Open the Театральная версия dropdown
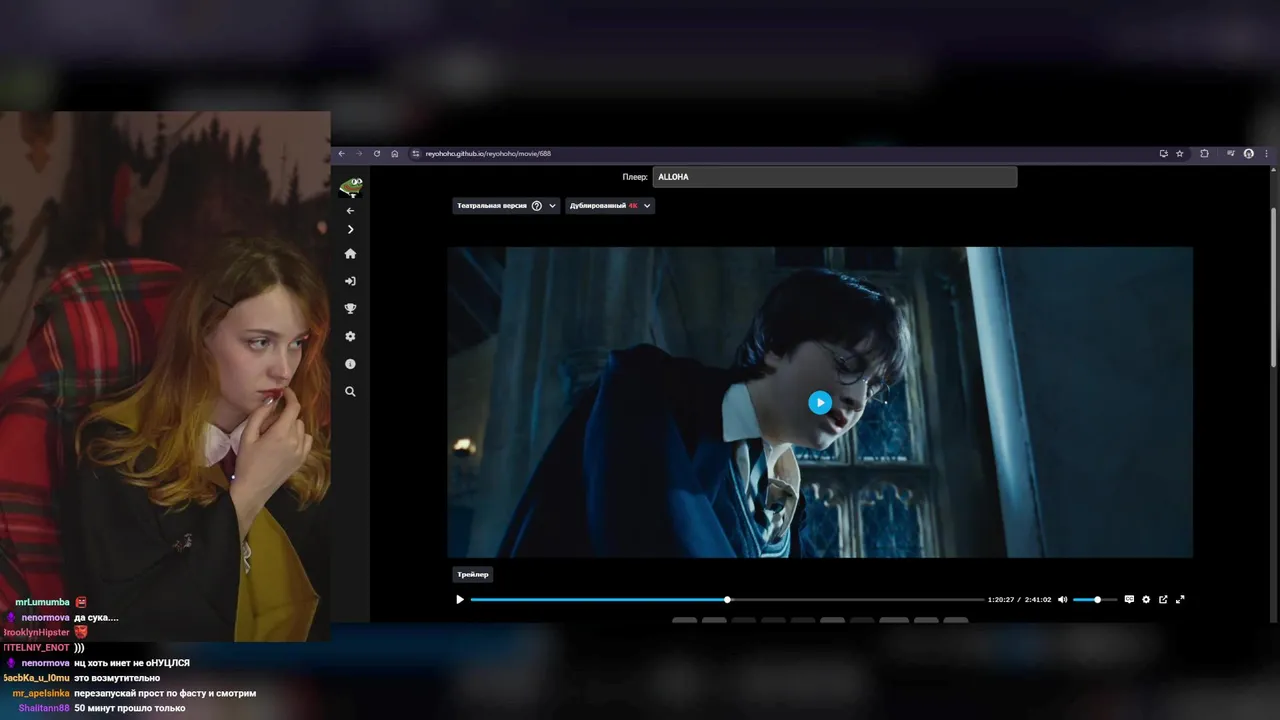Screen dimensions: 1280x720 506,206
